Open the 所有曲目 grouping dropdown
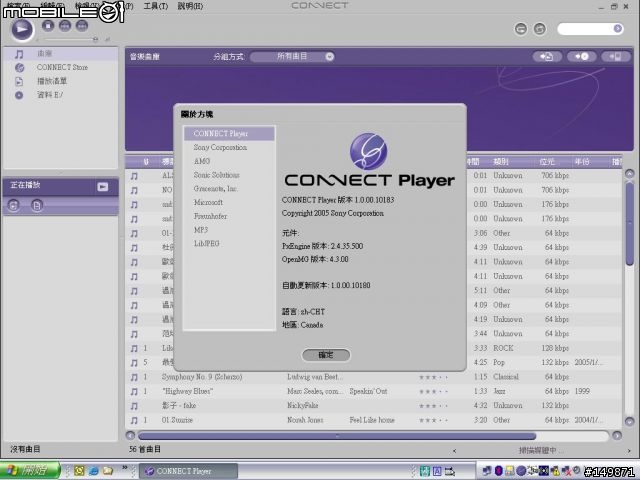The width and height of the screenshot is (640, 480). (x=292, y=56)
